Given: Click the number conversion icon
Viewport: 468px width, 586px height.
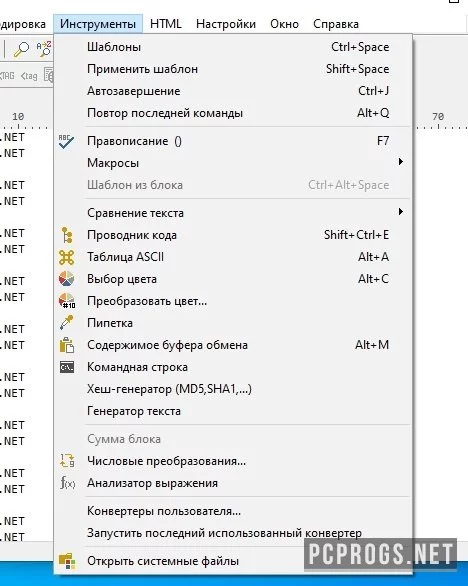Looking at the screenshot, I should pos(67,460).
